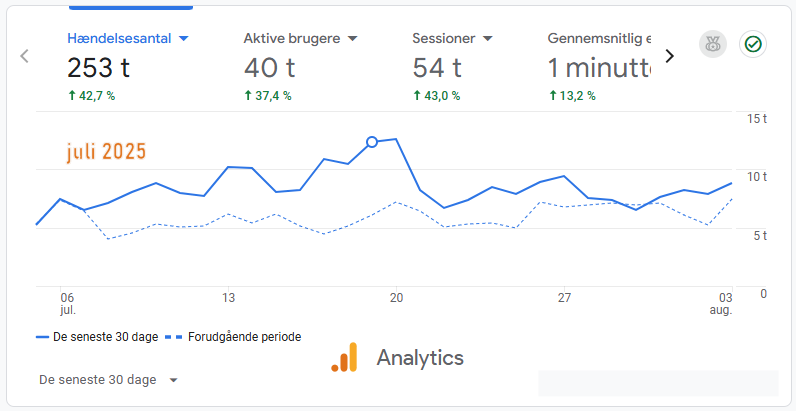The width and height of the screenshot is (796, 411).
Task: Click the previous metrics left arrow
Action: [24, 56]
